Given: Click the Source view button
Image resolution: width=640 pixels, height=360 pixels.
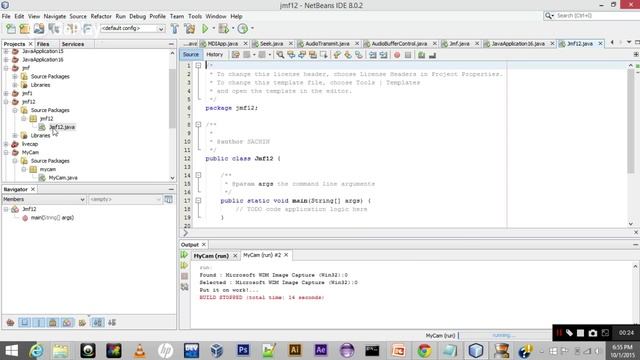Looking at the screenshot, I should (x=191, y=54).
